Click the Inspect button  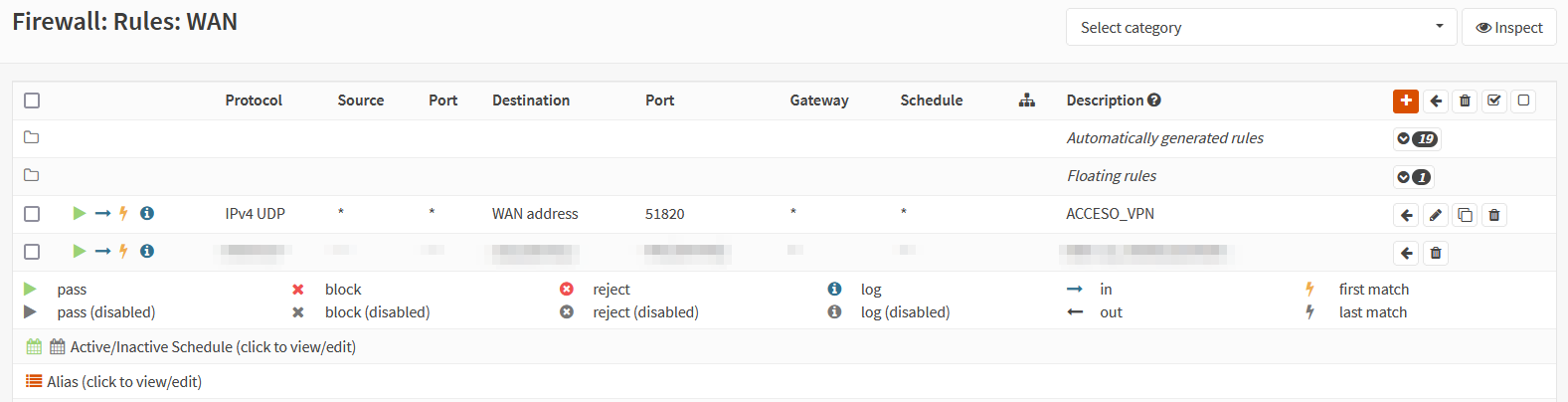1509,27
